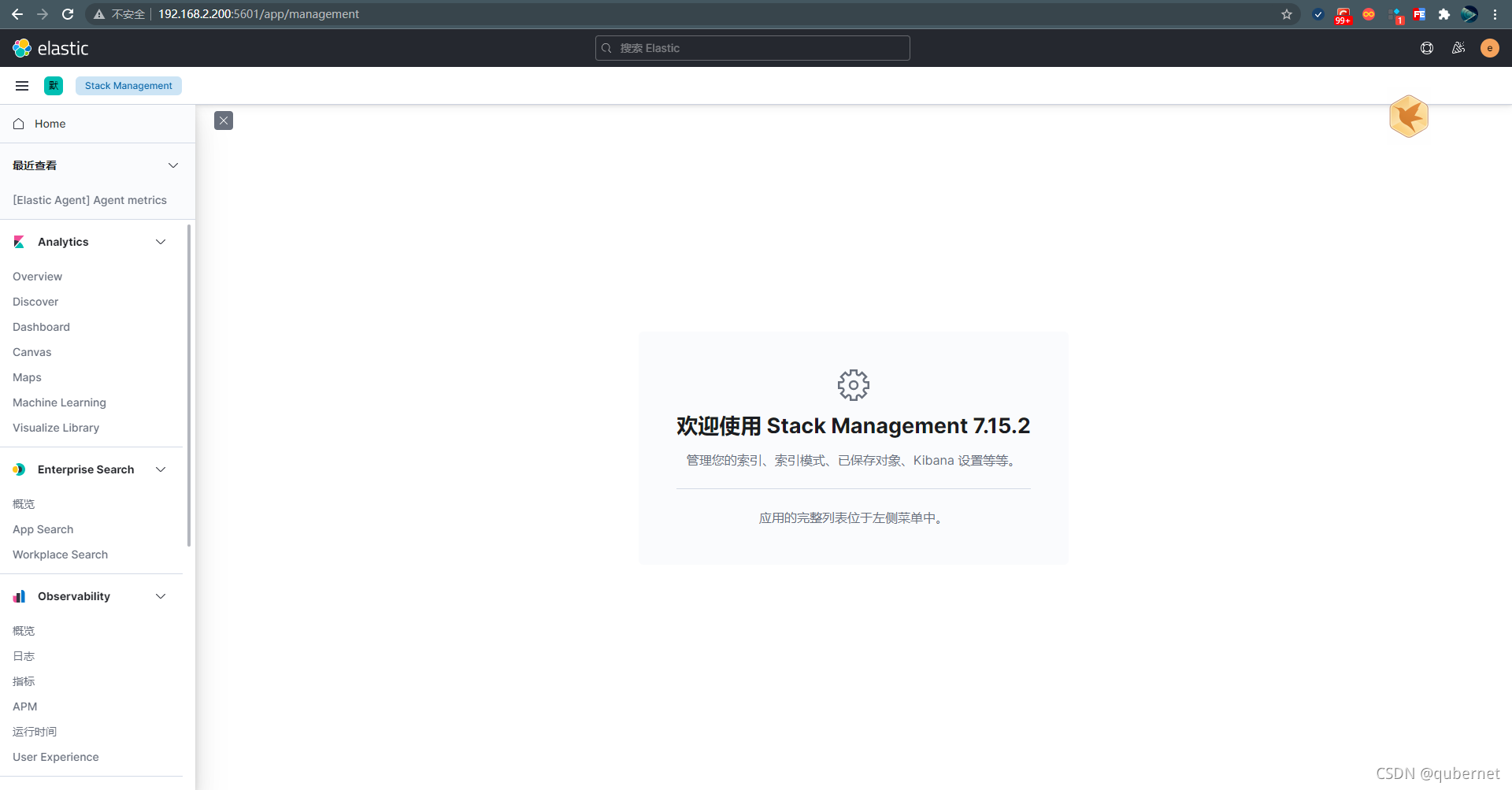Click the Observability icon
Viewport: 1512px width, 790px height.
(19, 596)
